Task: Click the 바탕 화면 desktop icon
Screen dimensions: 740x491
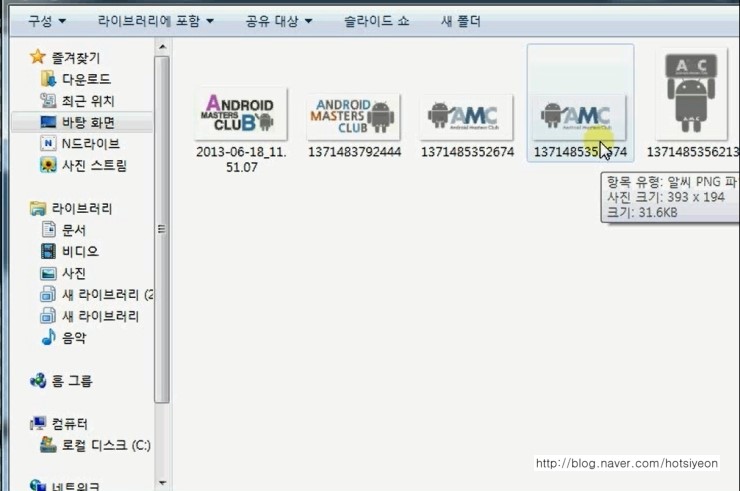Action: (48, 122)
